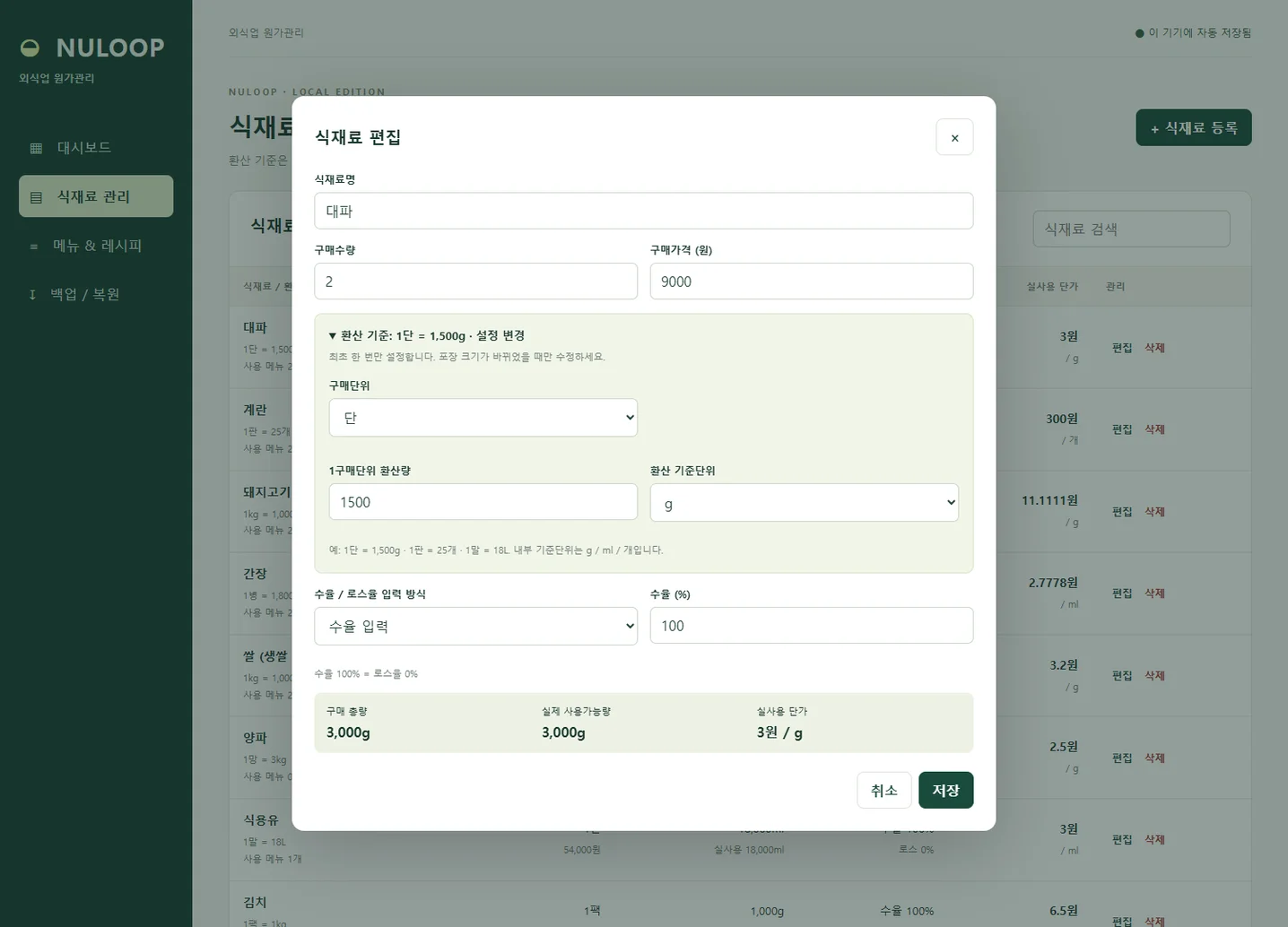Click the 식재료 검색 search box
This screenshot has height=927, width=1288.
click(1131, 229)
